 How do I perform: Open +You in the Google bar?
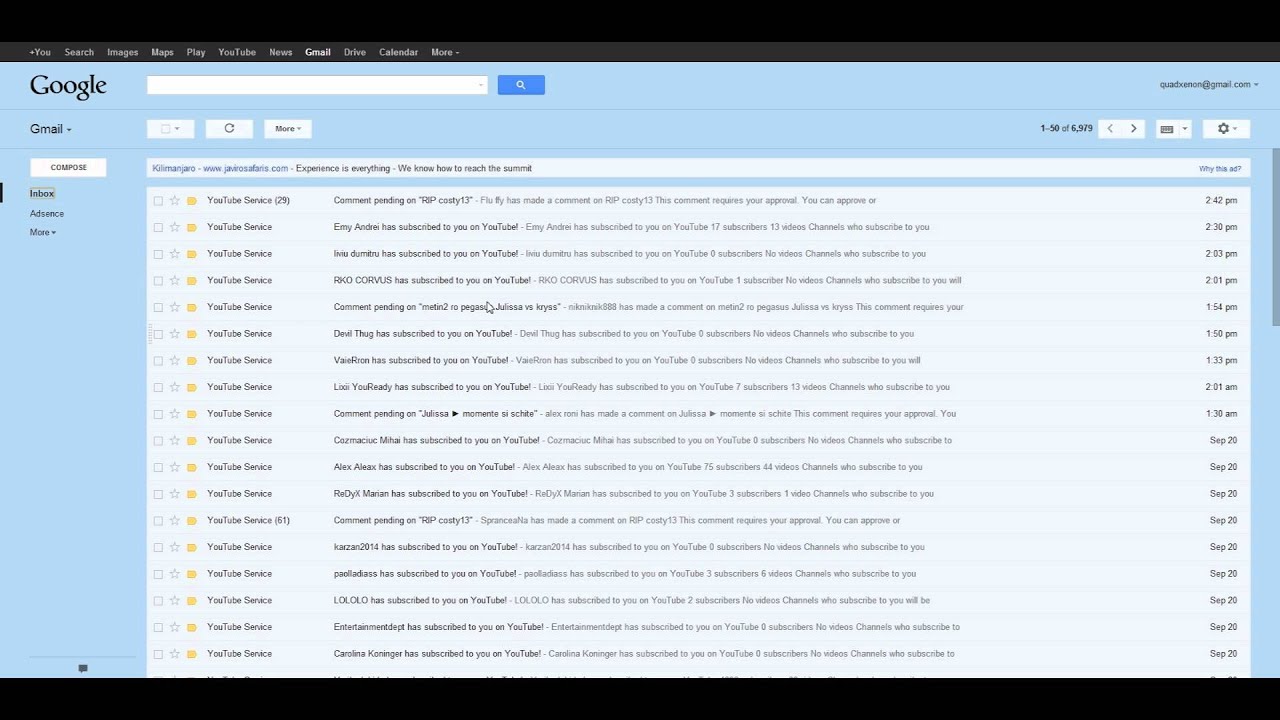[x=40, y=52]
